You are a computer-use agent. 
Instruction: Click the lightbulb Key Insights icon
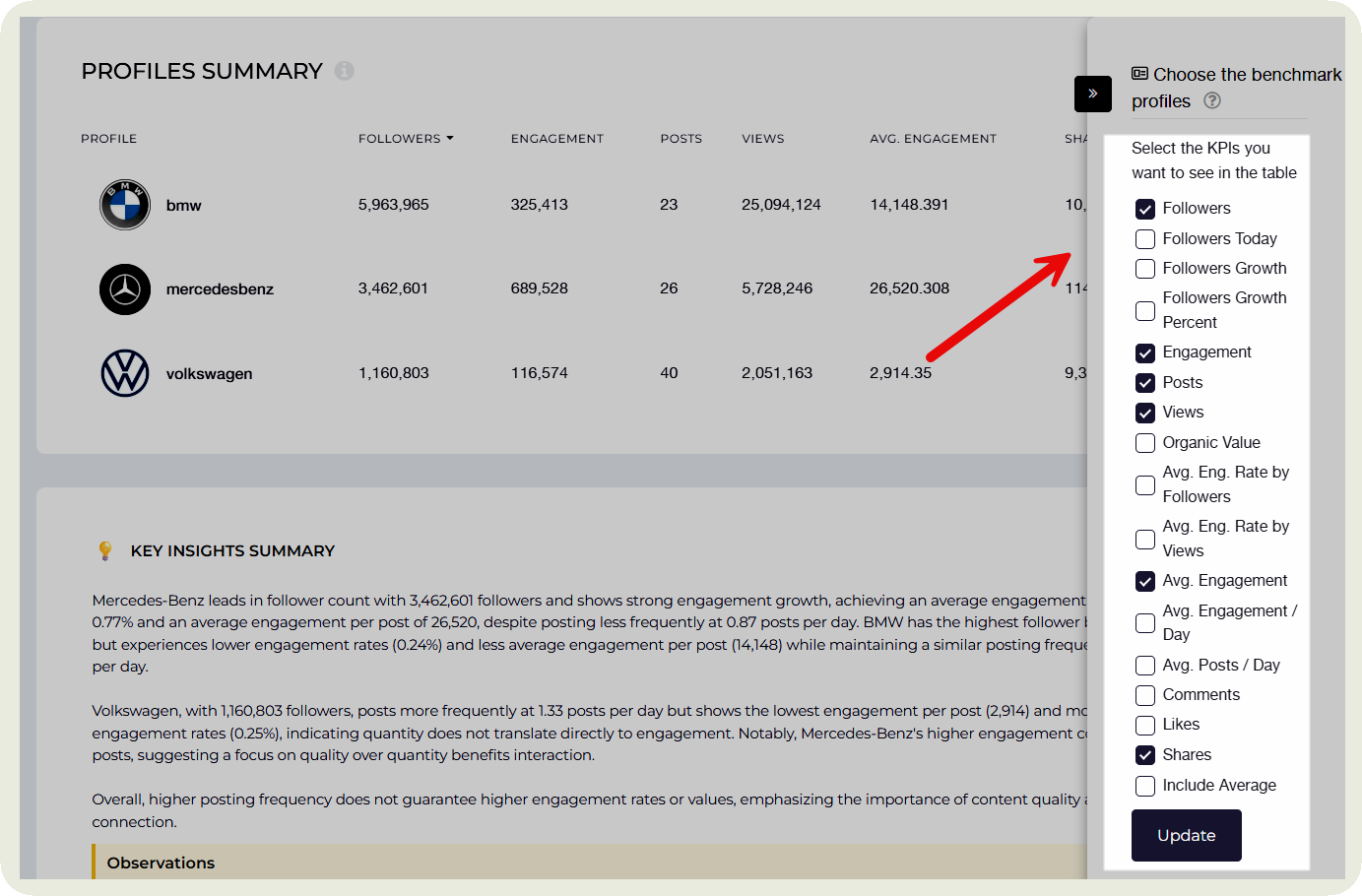coord(105,550)
